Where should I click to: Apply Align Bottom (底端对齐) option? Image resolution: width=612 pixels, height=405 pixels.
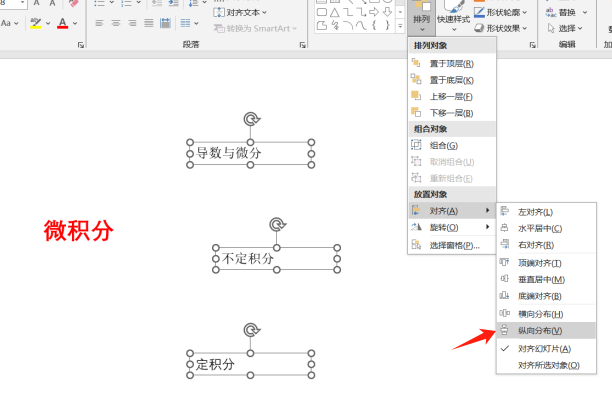click(546, 296)
